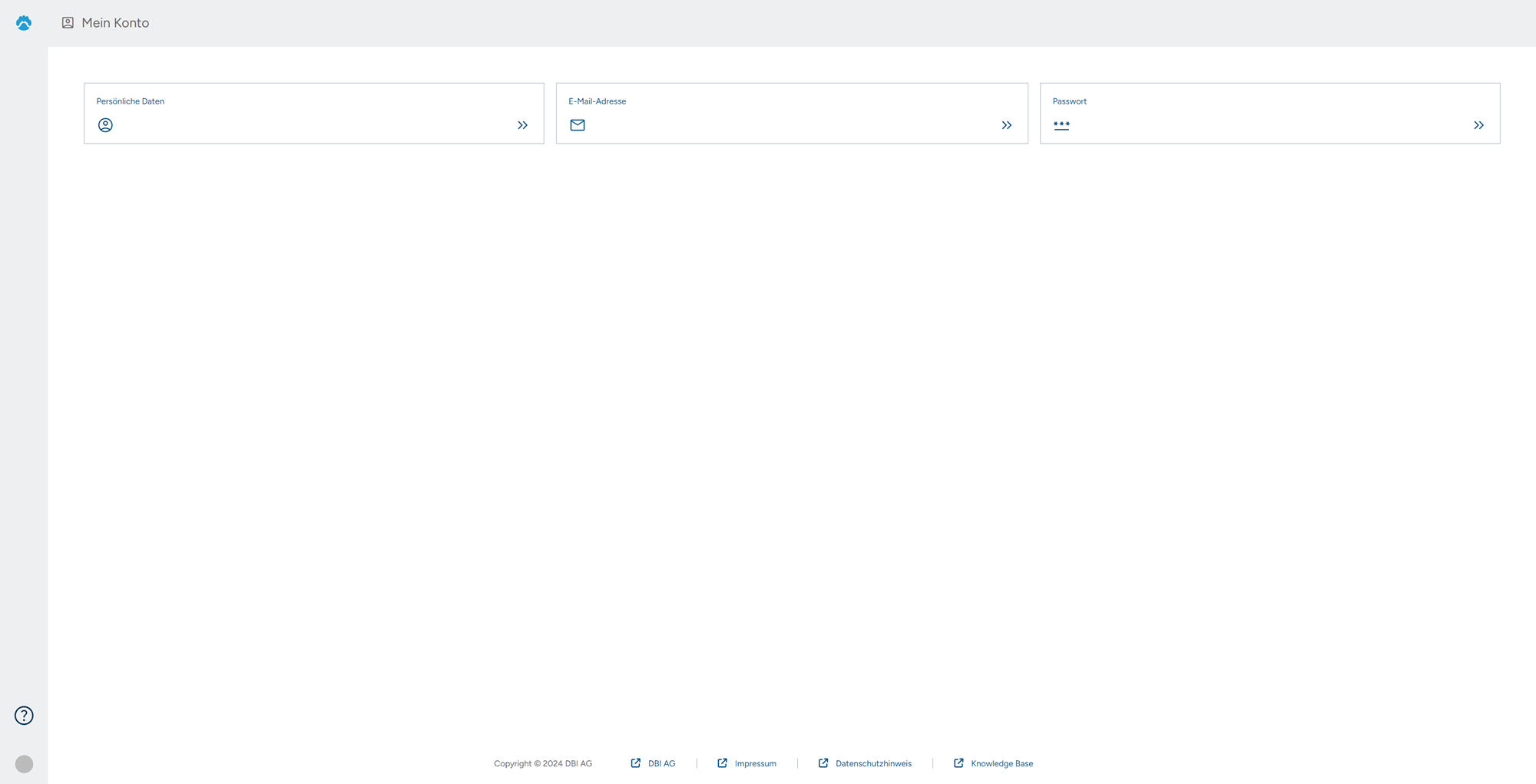Click the blue app logo in the sidebar
1536x784 pixels.
click(24, 23)
